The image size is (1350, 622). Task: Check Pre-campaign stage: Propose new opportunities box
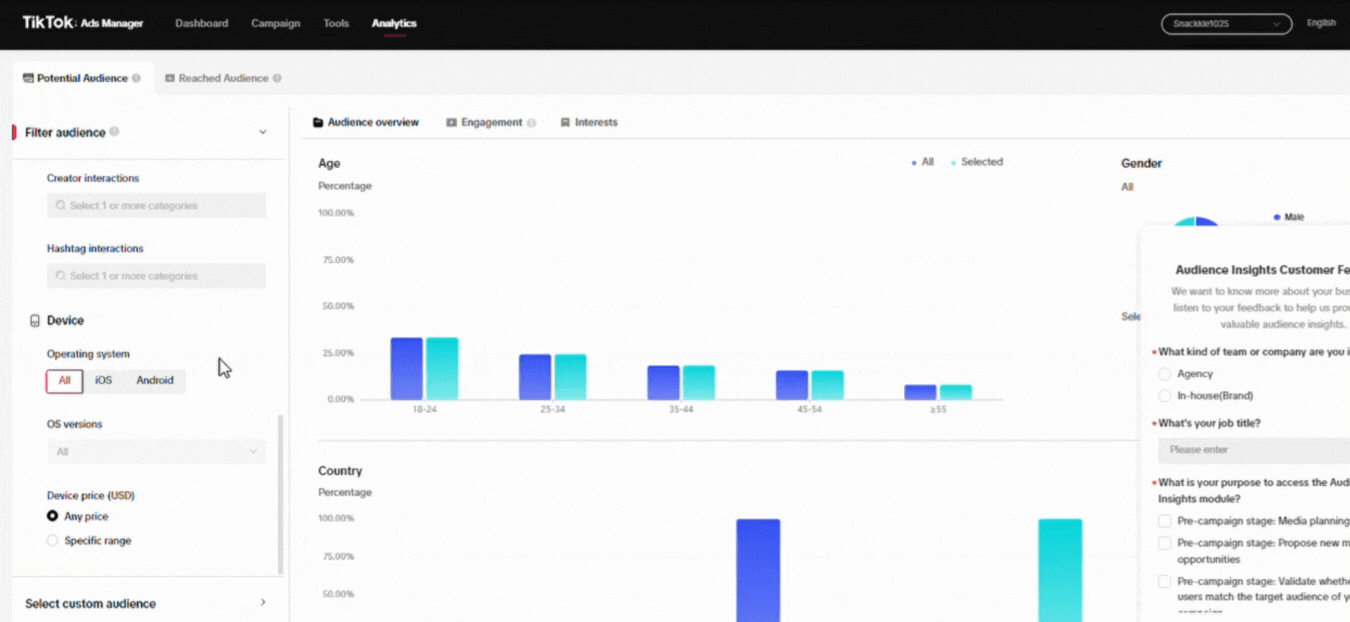1164,543
